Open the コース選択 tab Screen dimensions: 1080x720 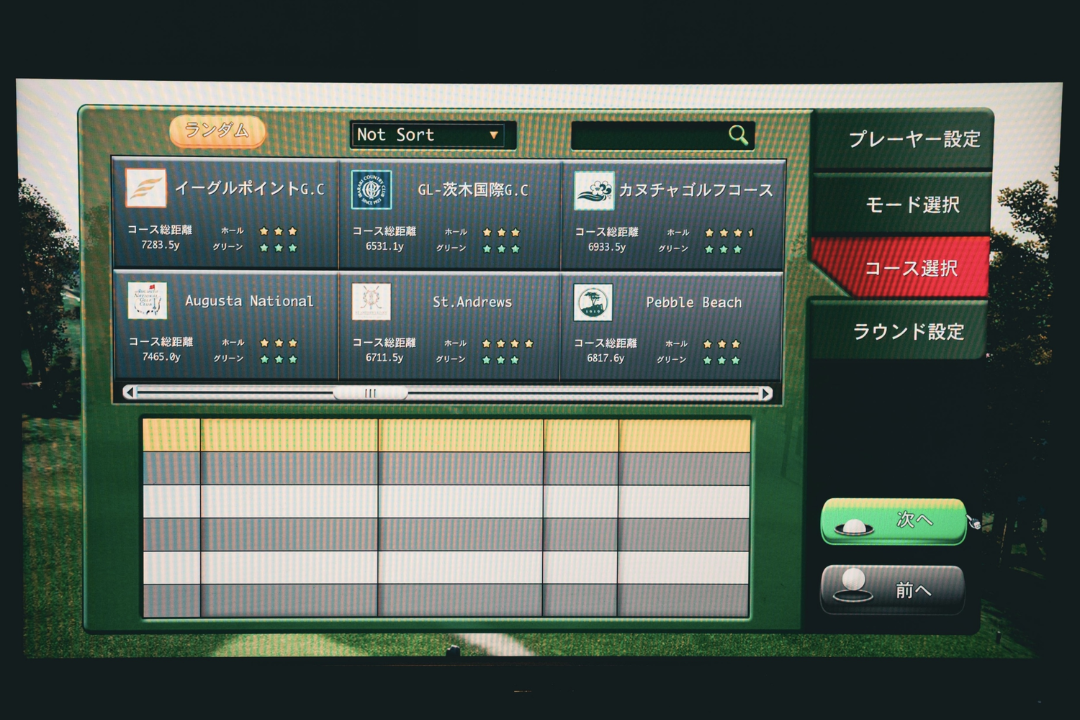[x=900, y=267]
